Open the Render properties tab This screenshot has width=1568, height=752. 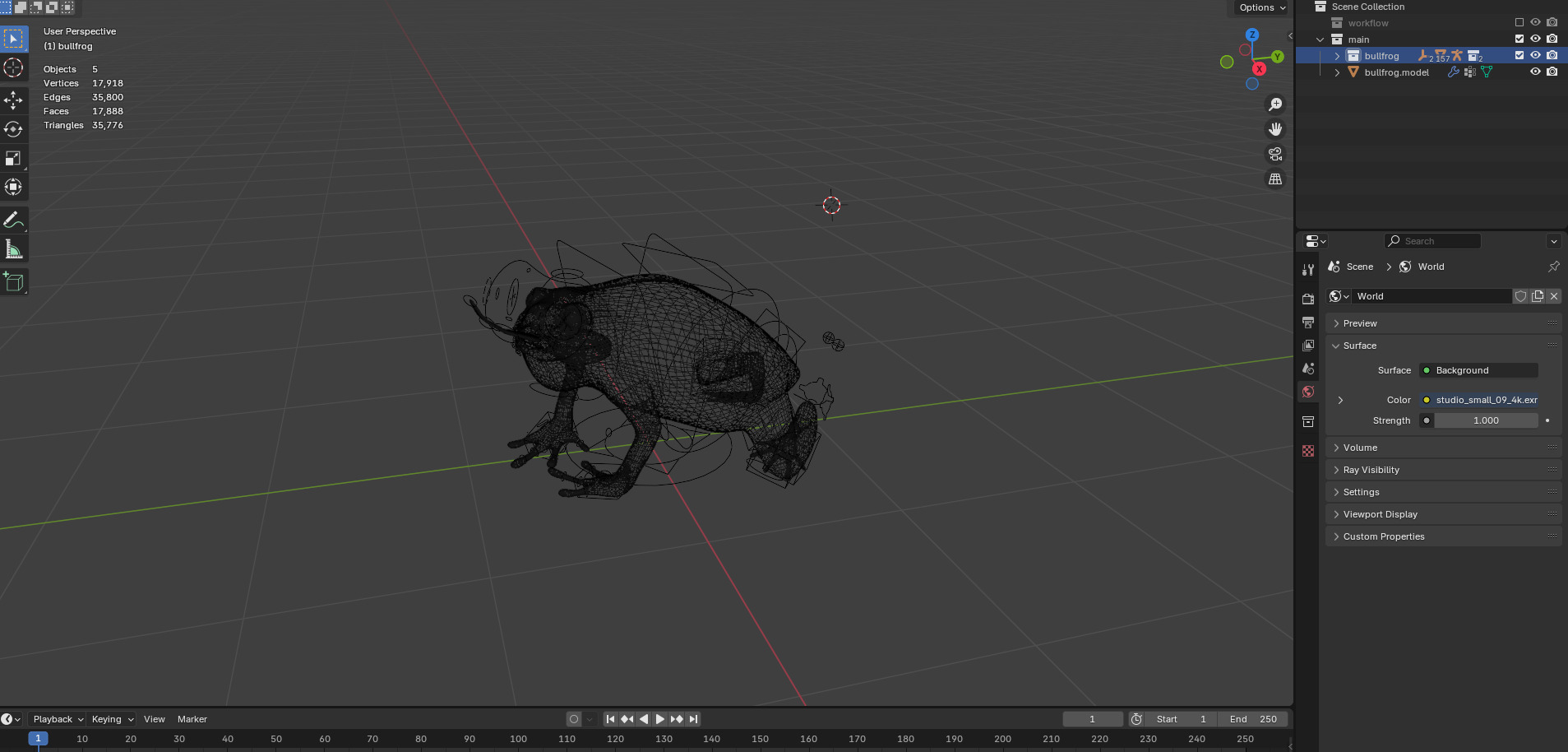[1308, 299]
